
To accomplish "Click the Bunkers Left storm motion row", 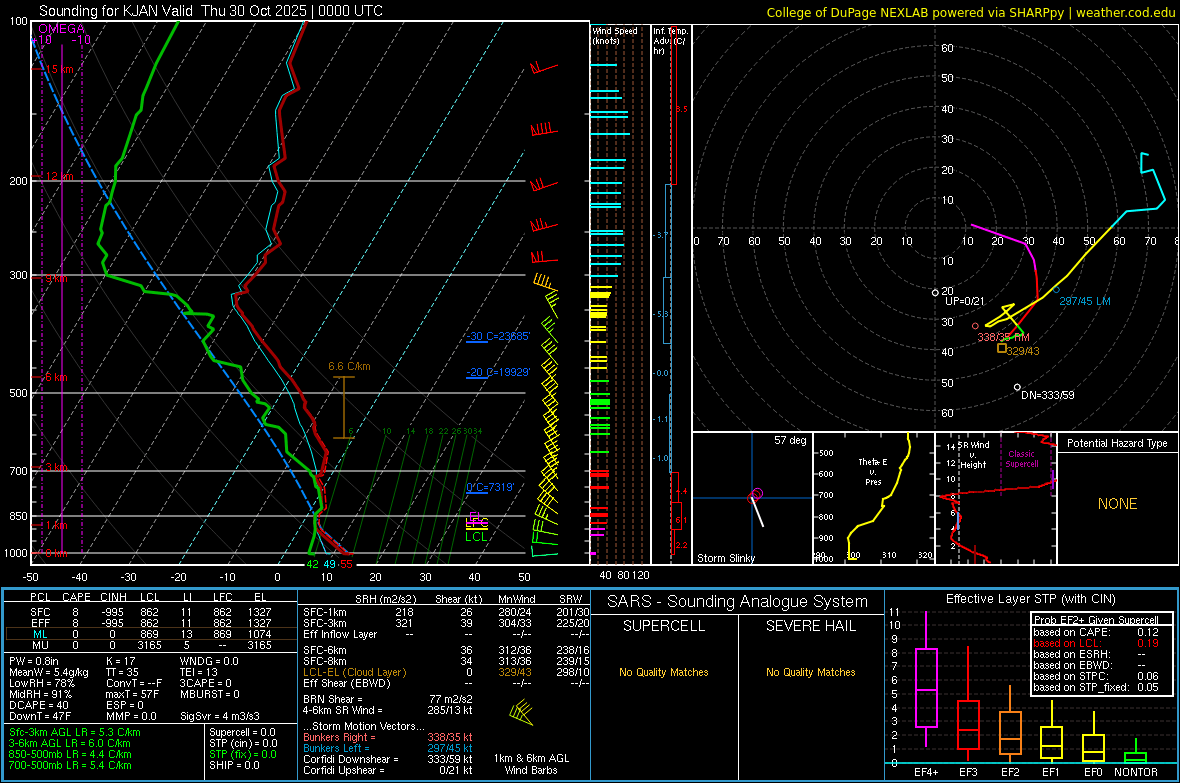I will point(388,749).
